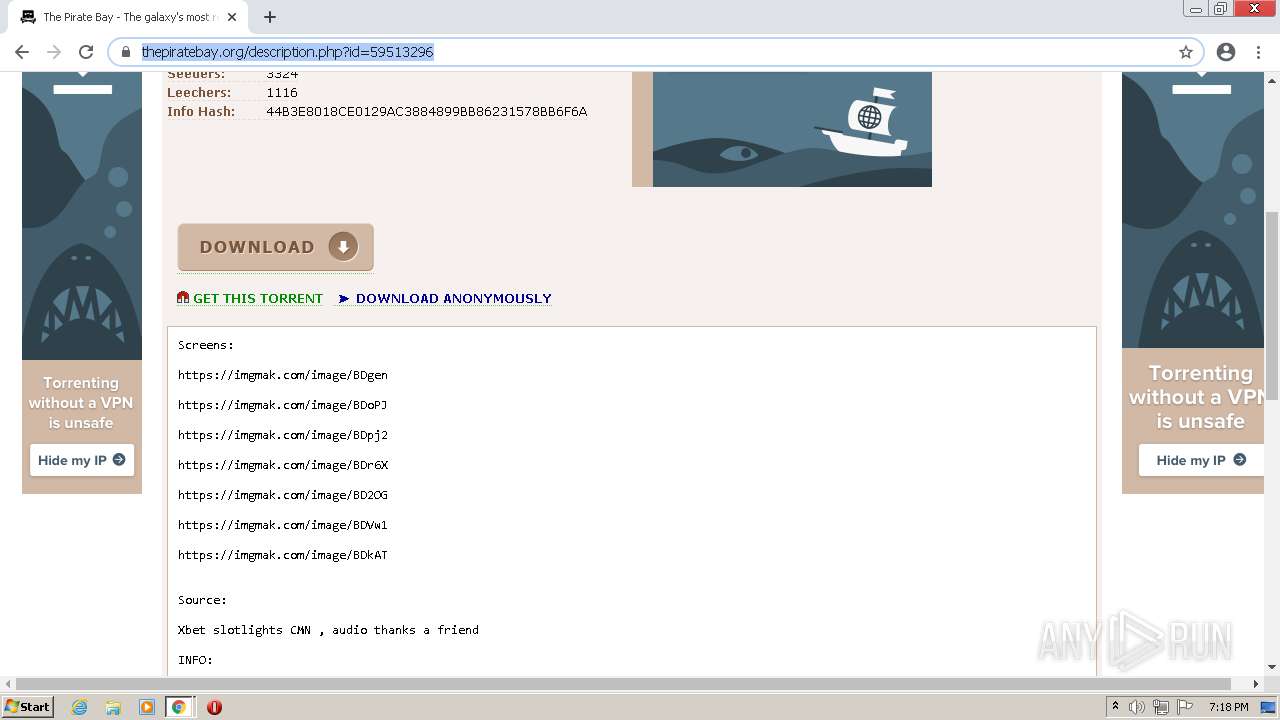Click the imgmak.com/image/BDpj2 URL
1280x720 pixels.
[283, 435]
